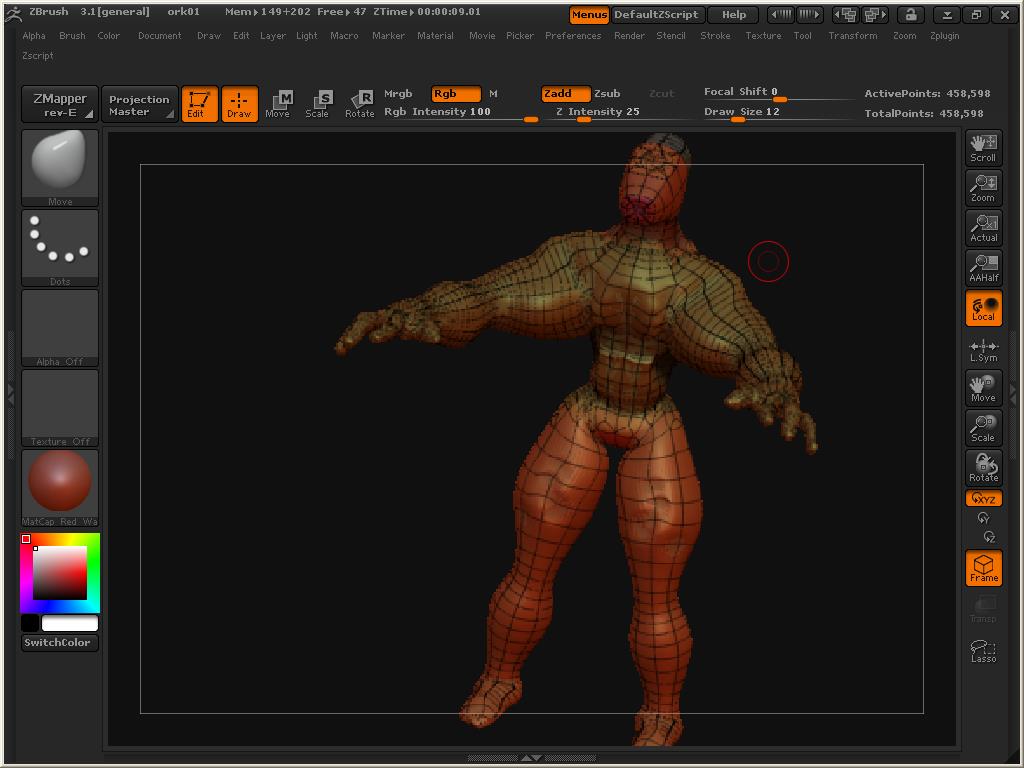Click the AAHalf button
The width and height of the screenshot is (1024, 768).
point(984,268)
